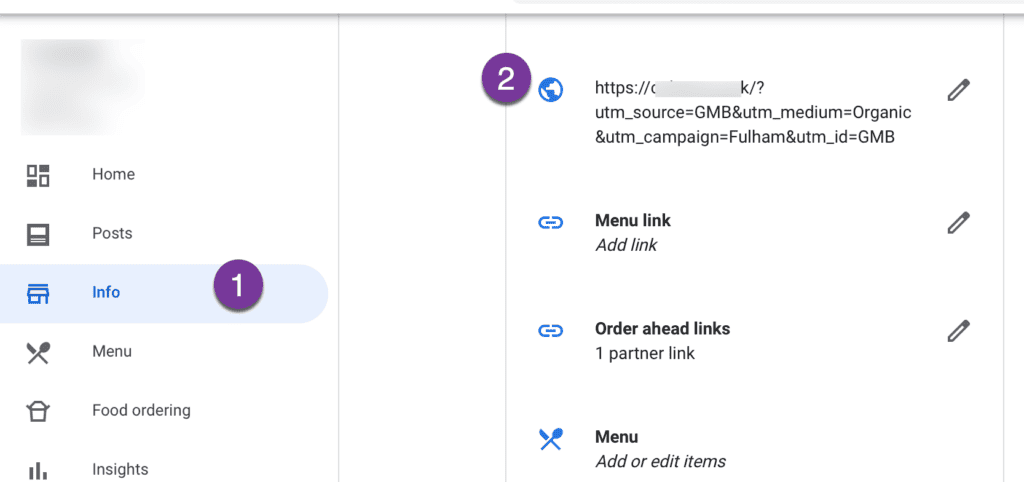Screen dimensions: 1024x482
Task: Click the Menu link chain icon
Action: tap(551, 223)
